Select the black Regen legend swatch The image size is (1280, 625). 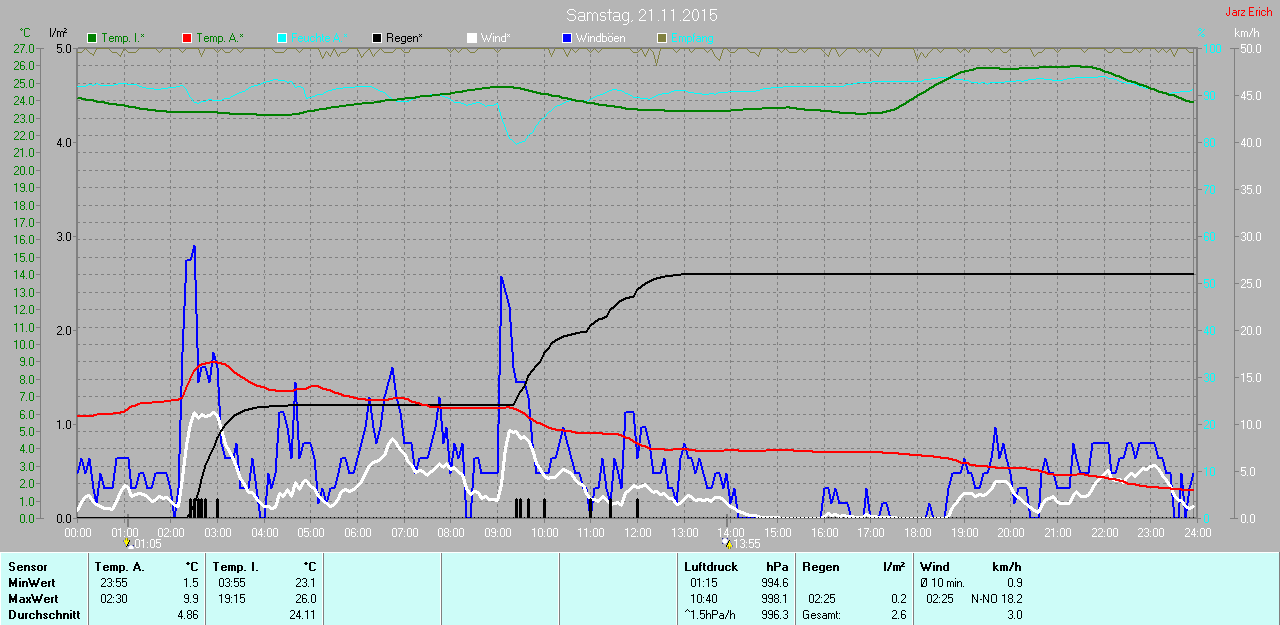[377, 38]
